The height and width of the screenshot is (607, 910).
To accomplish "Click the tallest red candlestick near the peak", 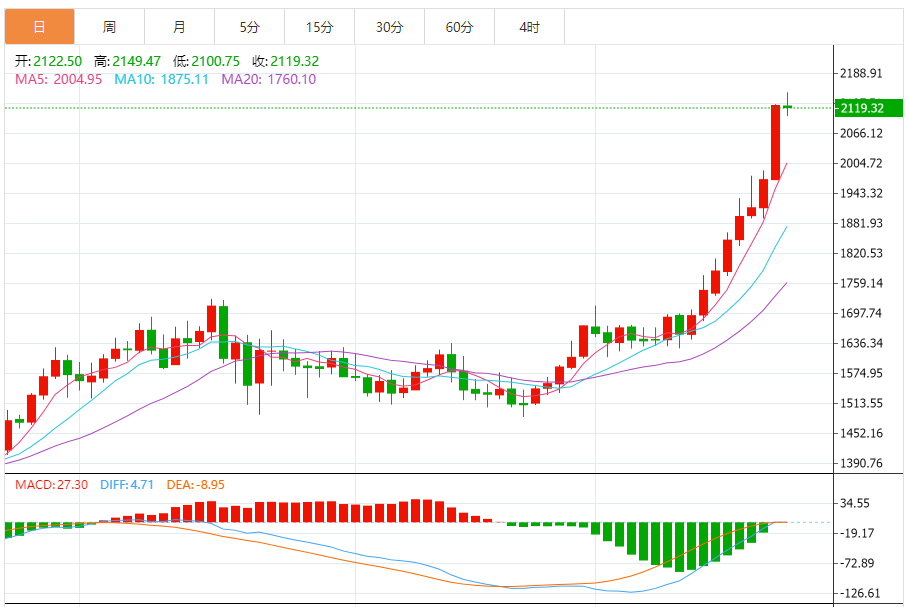I will point(775,142).
